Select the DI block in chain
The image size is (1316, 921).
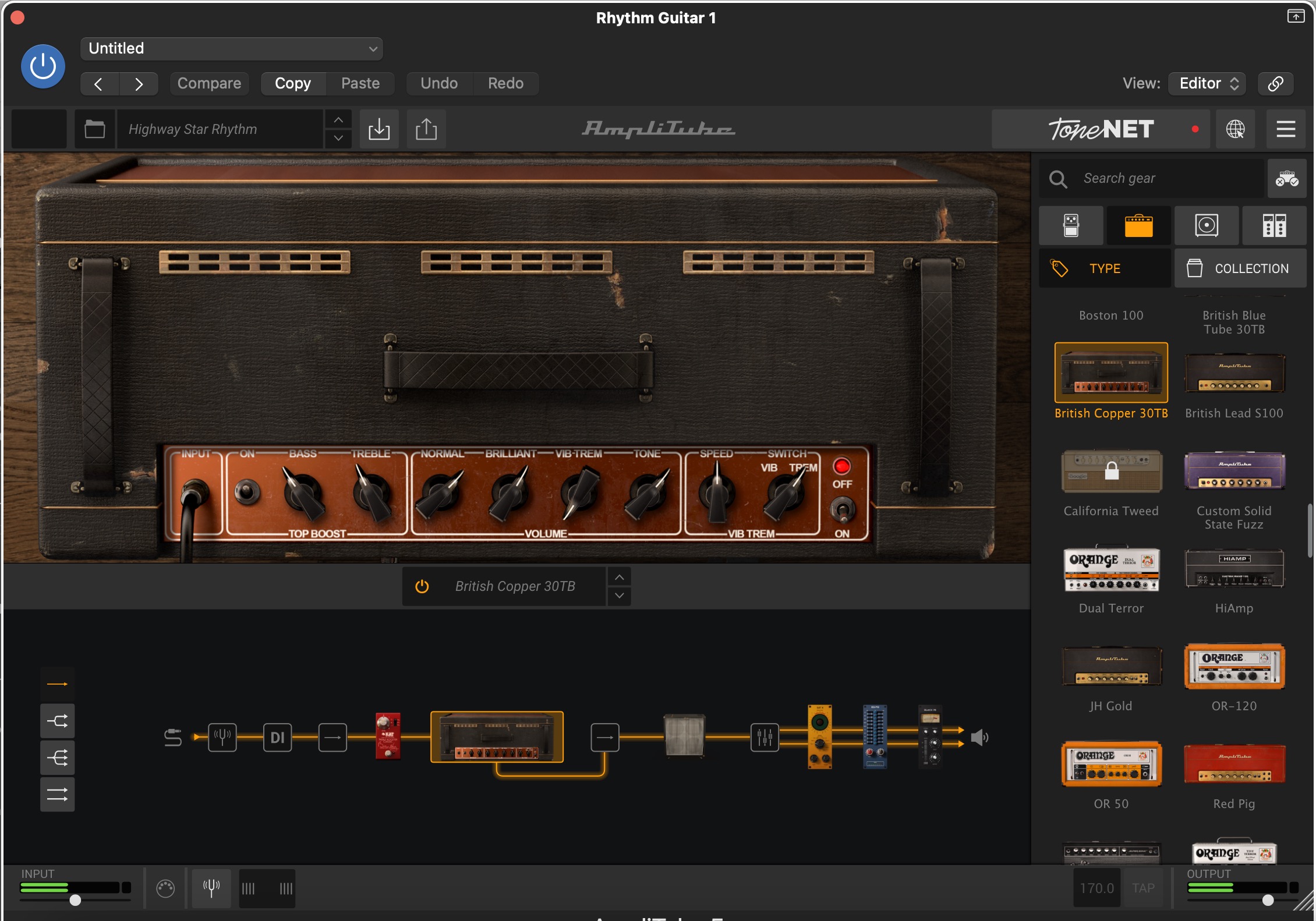tap(277, 737)
